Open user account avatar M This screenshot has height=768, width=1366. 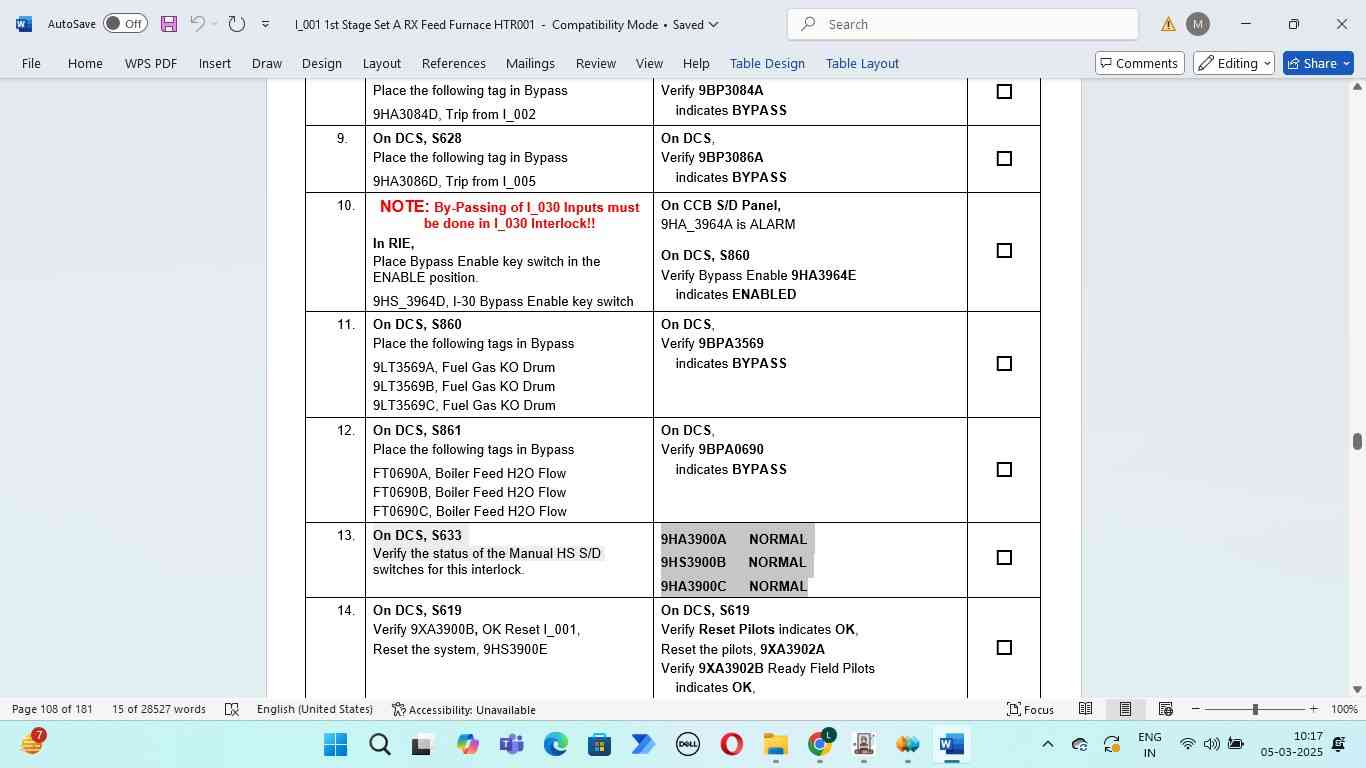1197,24
